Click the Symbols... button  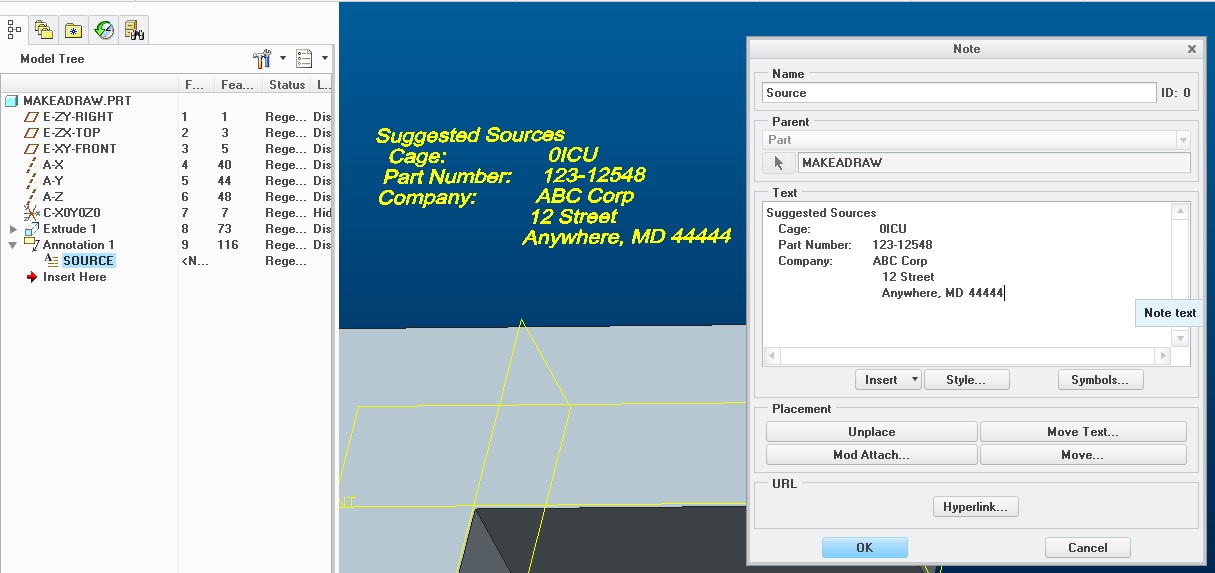coord(1100,380)
